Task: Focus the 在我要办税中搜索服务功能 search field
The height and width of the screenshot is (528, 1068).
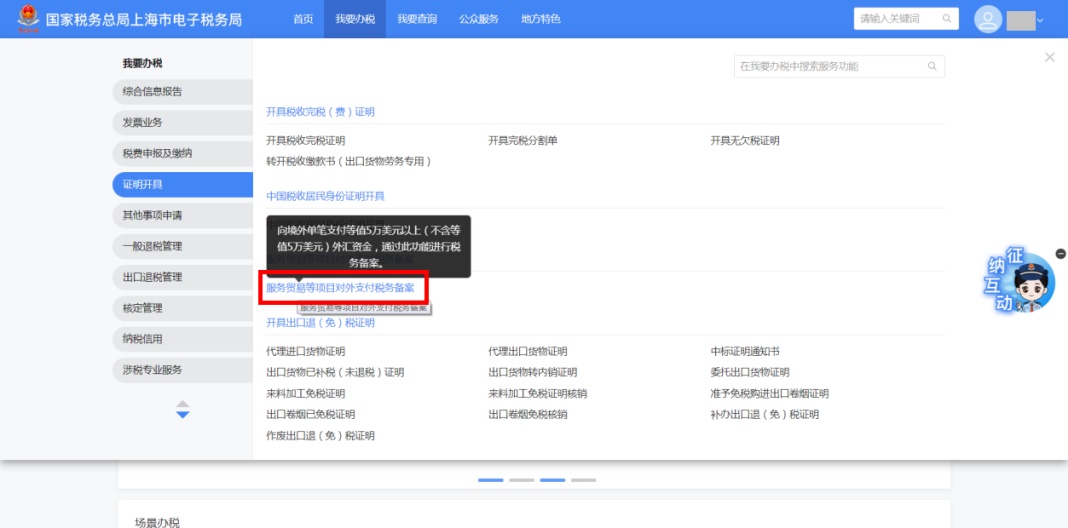Action: 830,67
